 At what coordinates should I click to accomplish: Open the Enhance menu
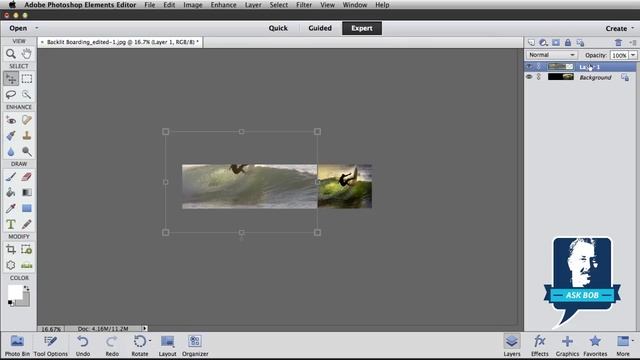tap(223, 5)
